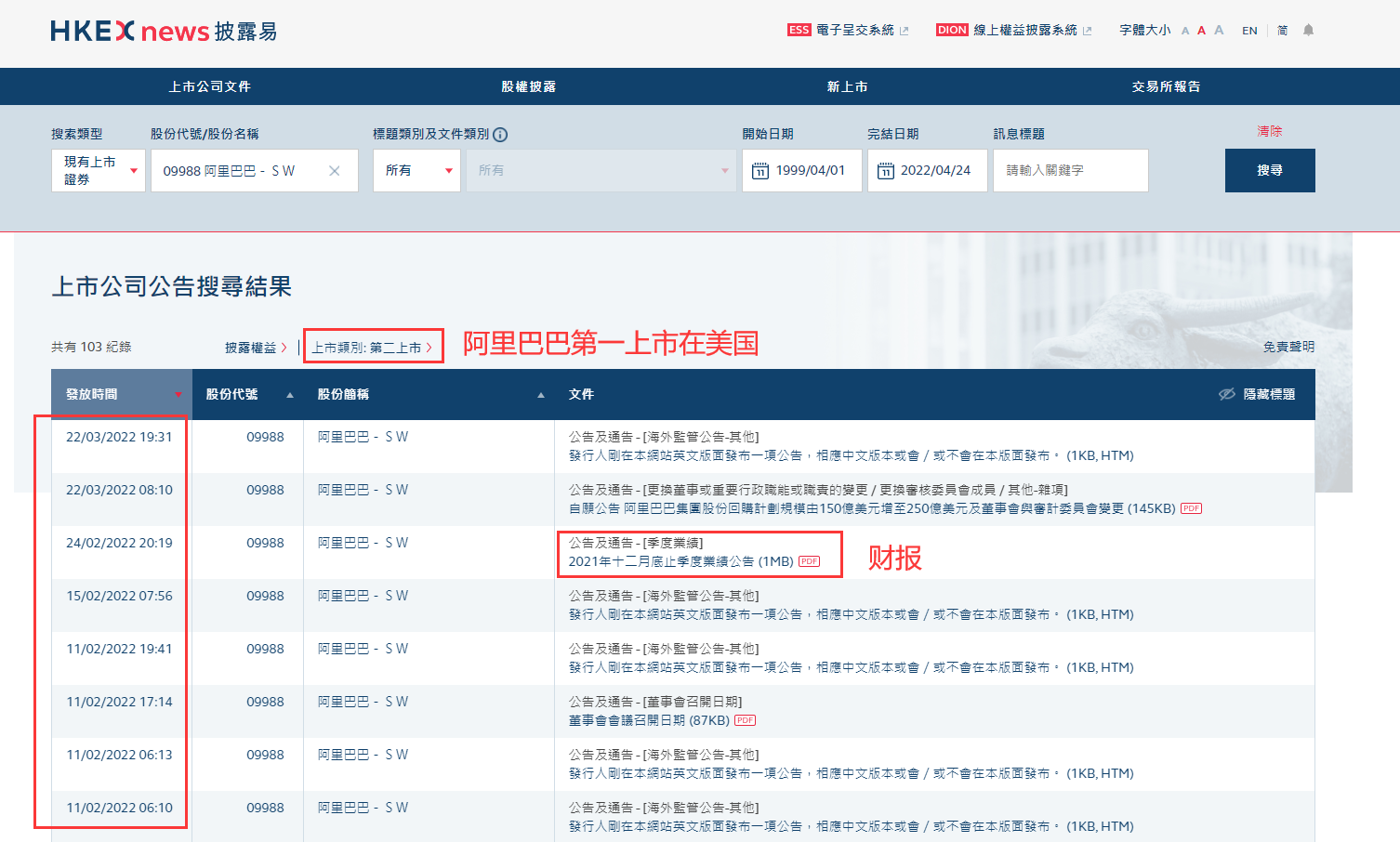Viewport: 1400px width, 842px height.
Task: Open the 上市公司文件 menu
Action: coord(209,86)
